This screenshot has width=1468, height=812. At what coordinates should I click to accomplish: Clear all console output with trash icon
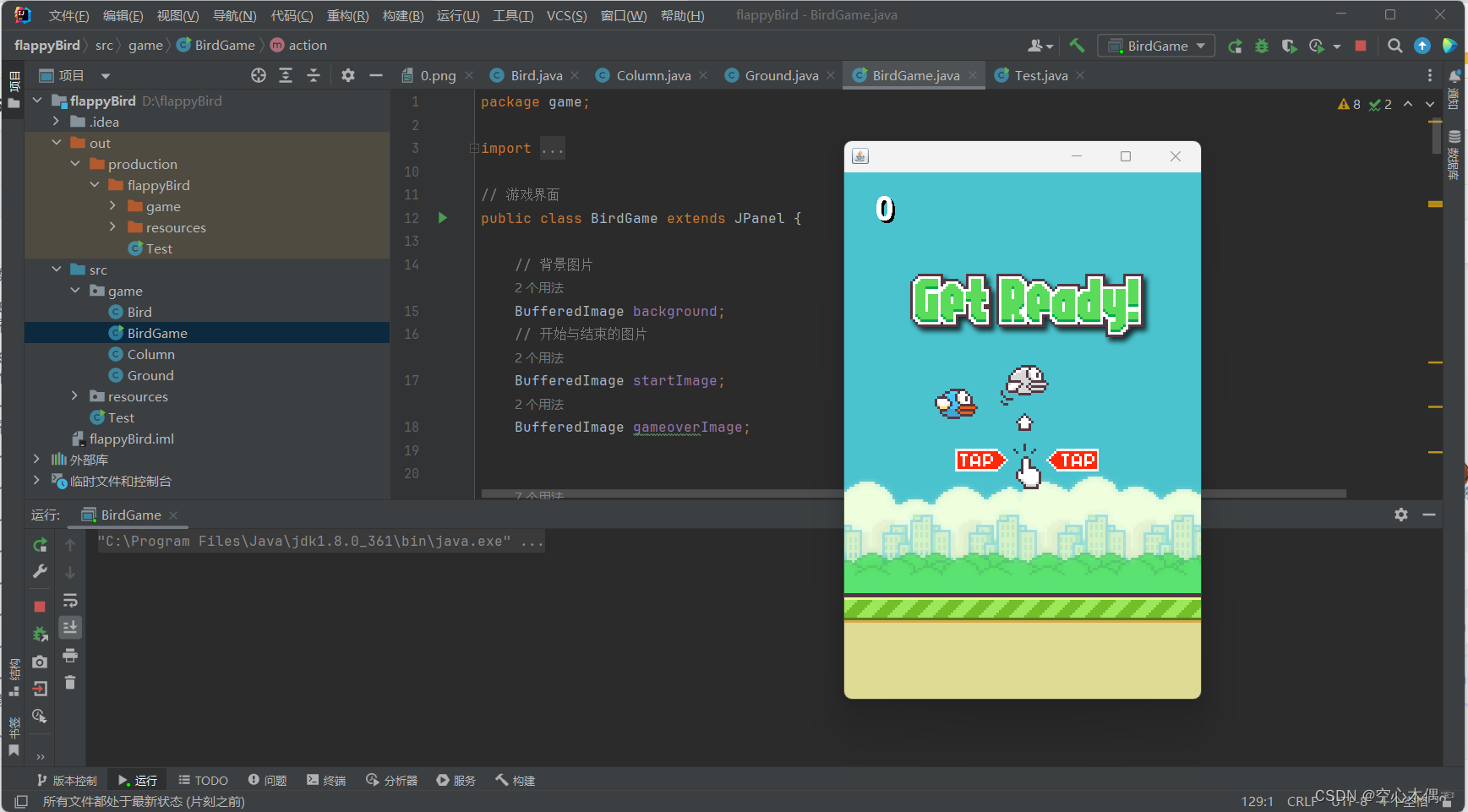pyautogui.click(x=70, y=682)
